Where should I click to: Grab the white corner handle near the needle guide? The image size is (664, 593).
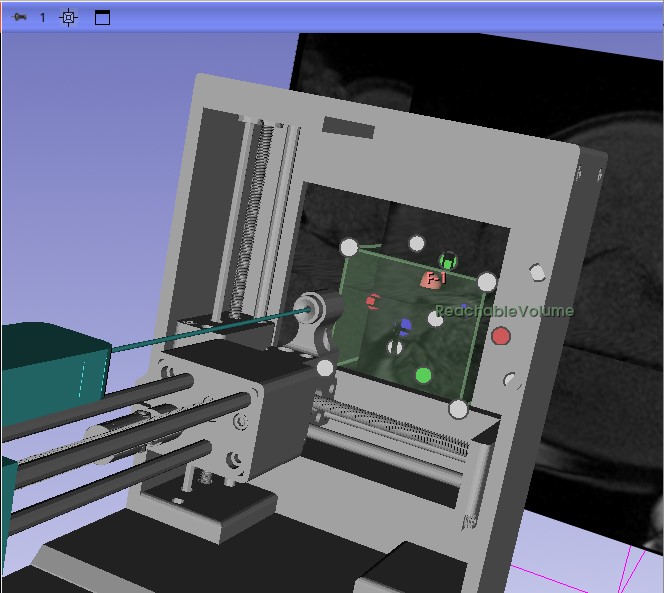click(325, 368)
